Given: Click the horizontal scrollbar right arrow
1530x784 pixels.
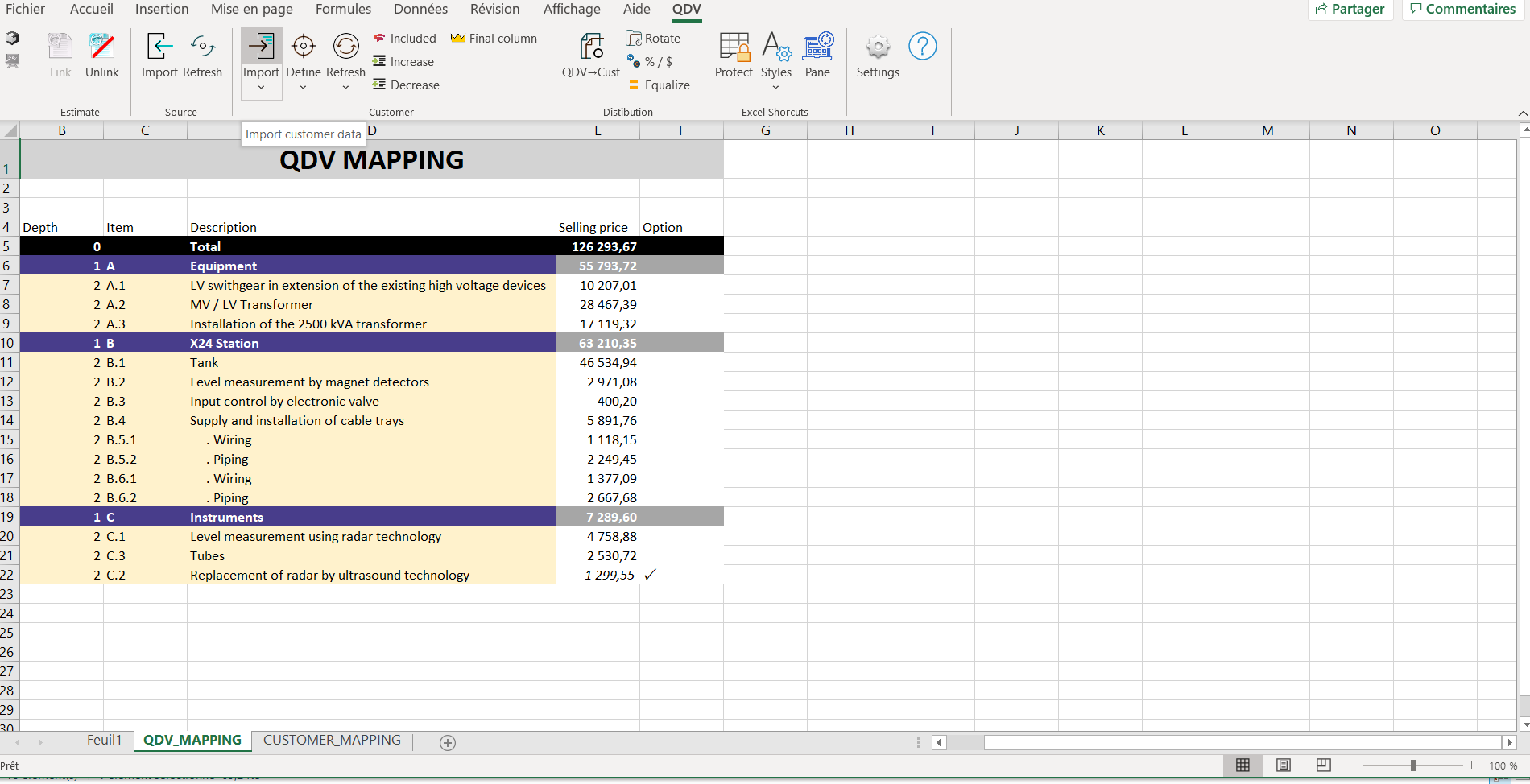Looking at the screenshot, I should [x=1510, y=742].
